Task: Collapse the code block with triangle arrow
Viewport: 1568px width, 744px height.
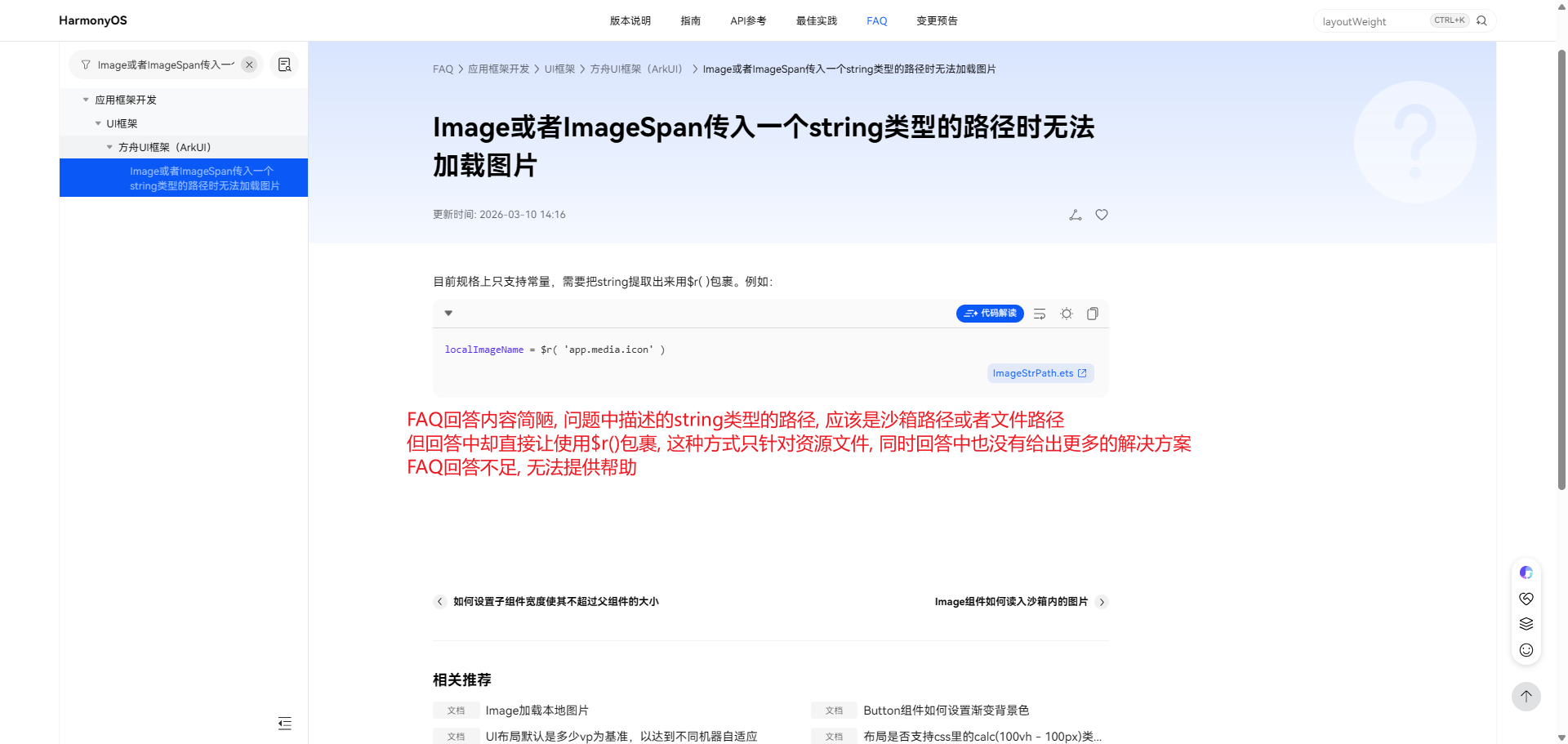Action: (x=448, y=314)
